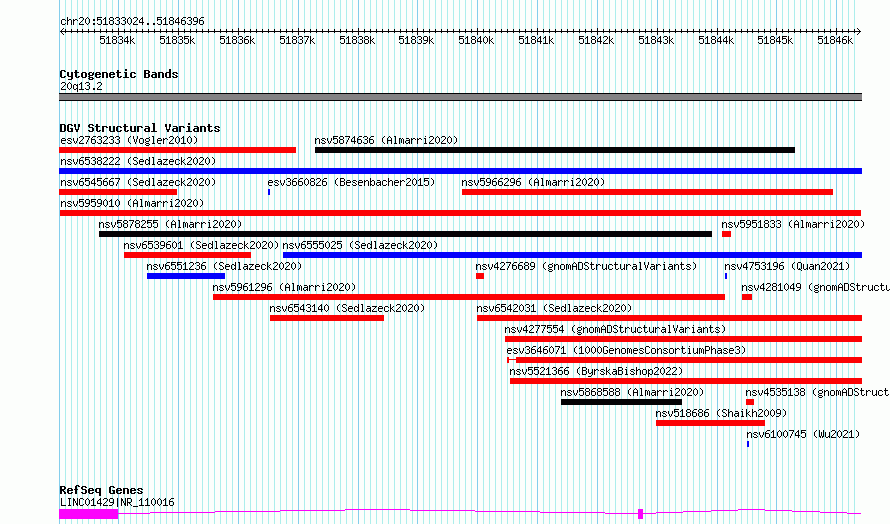Click the LINC01429|NR_110016 gene label
The image size is (890, 524).
pos(117,502)
